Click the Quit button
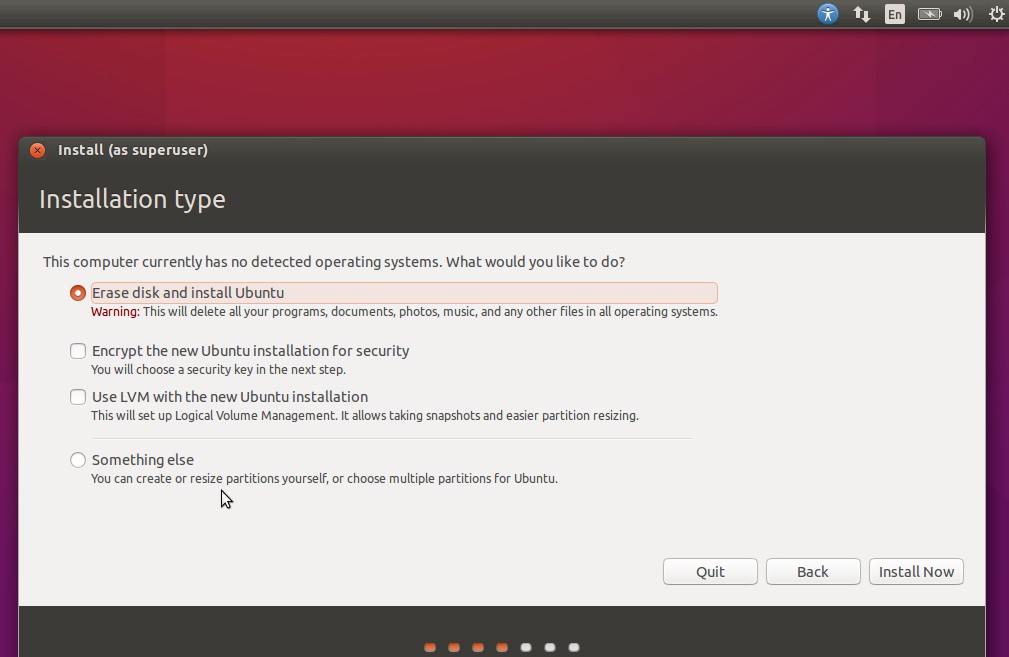Viewport: 1009px width, 657px height. [710, 571]
